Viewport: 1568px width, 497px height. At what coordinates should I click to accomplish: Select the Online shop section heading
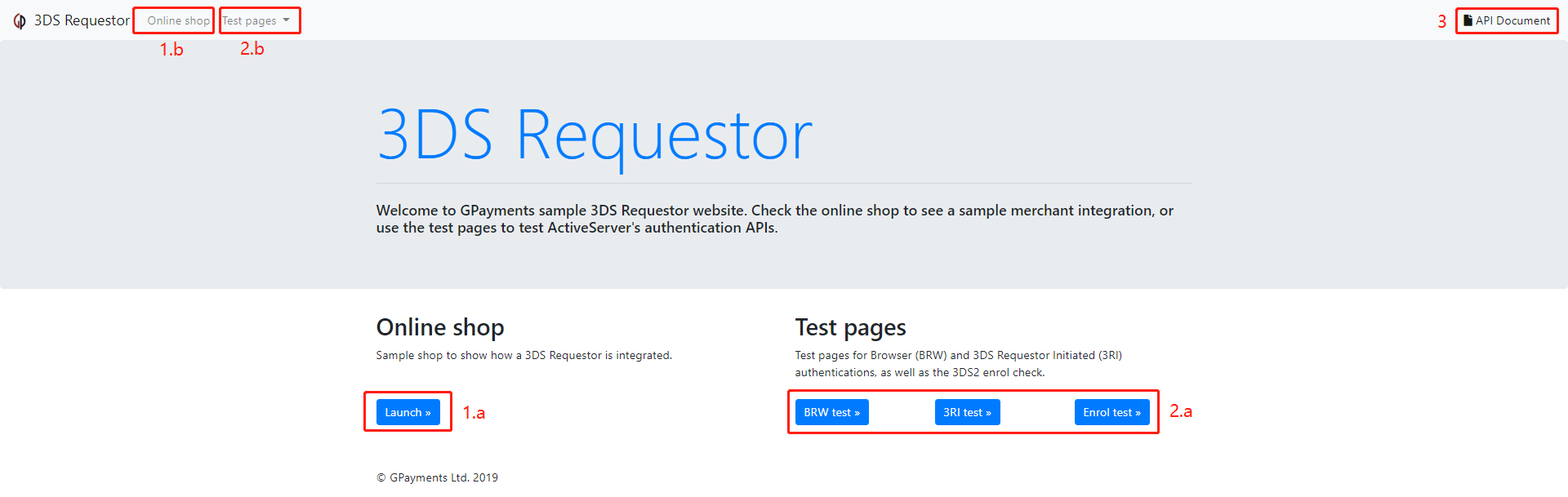440,327
